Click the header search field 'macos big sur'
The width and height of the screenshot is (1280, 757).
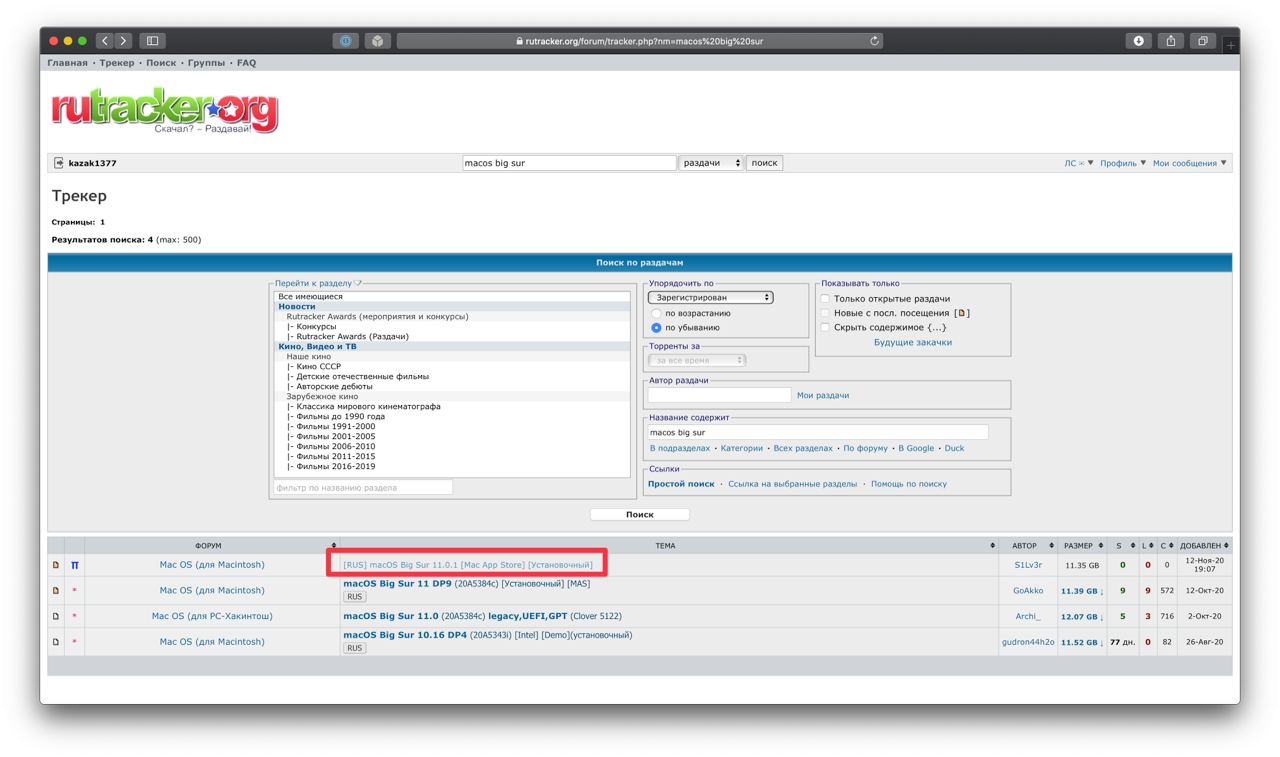(x=569, y=163)
